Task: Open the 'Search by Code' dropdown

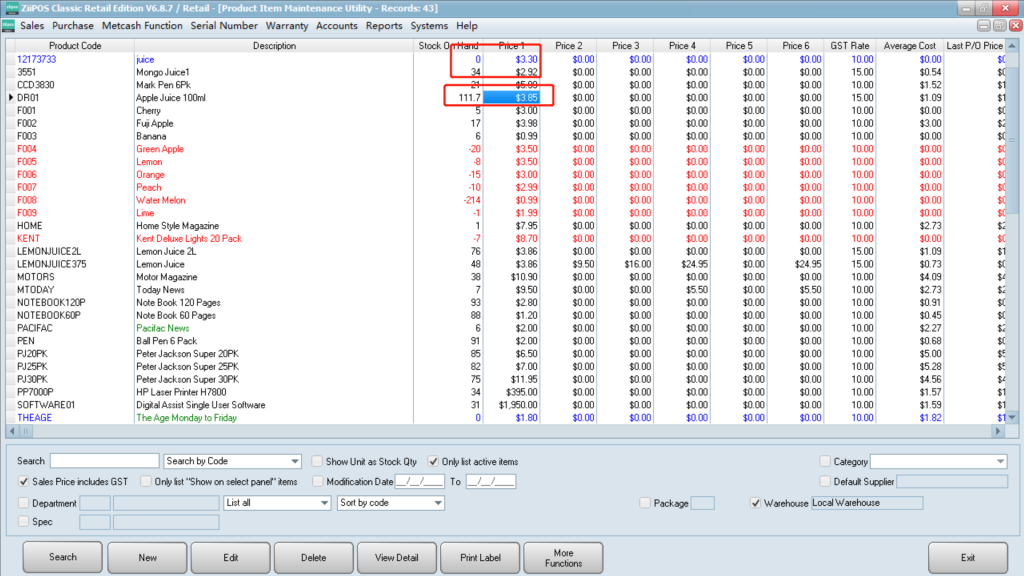Action: pyautogui.click(x=294, y=461)
